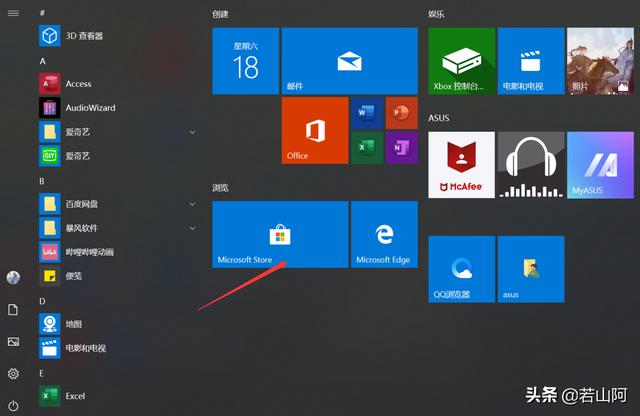
Task: Expand the 百度网盘 folder chevron
Action: click(x=192, y=203)
